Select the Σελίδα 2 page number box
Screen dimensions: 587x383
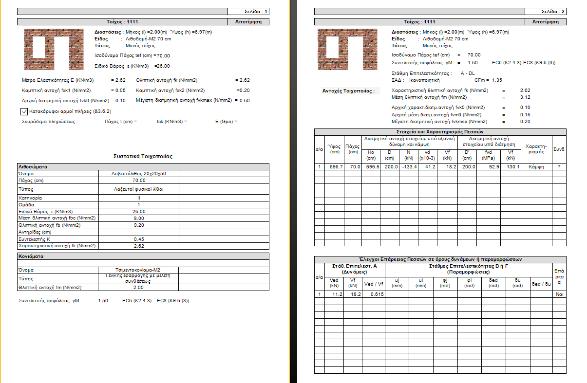click(x=545, y=11)
